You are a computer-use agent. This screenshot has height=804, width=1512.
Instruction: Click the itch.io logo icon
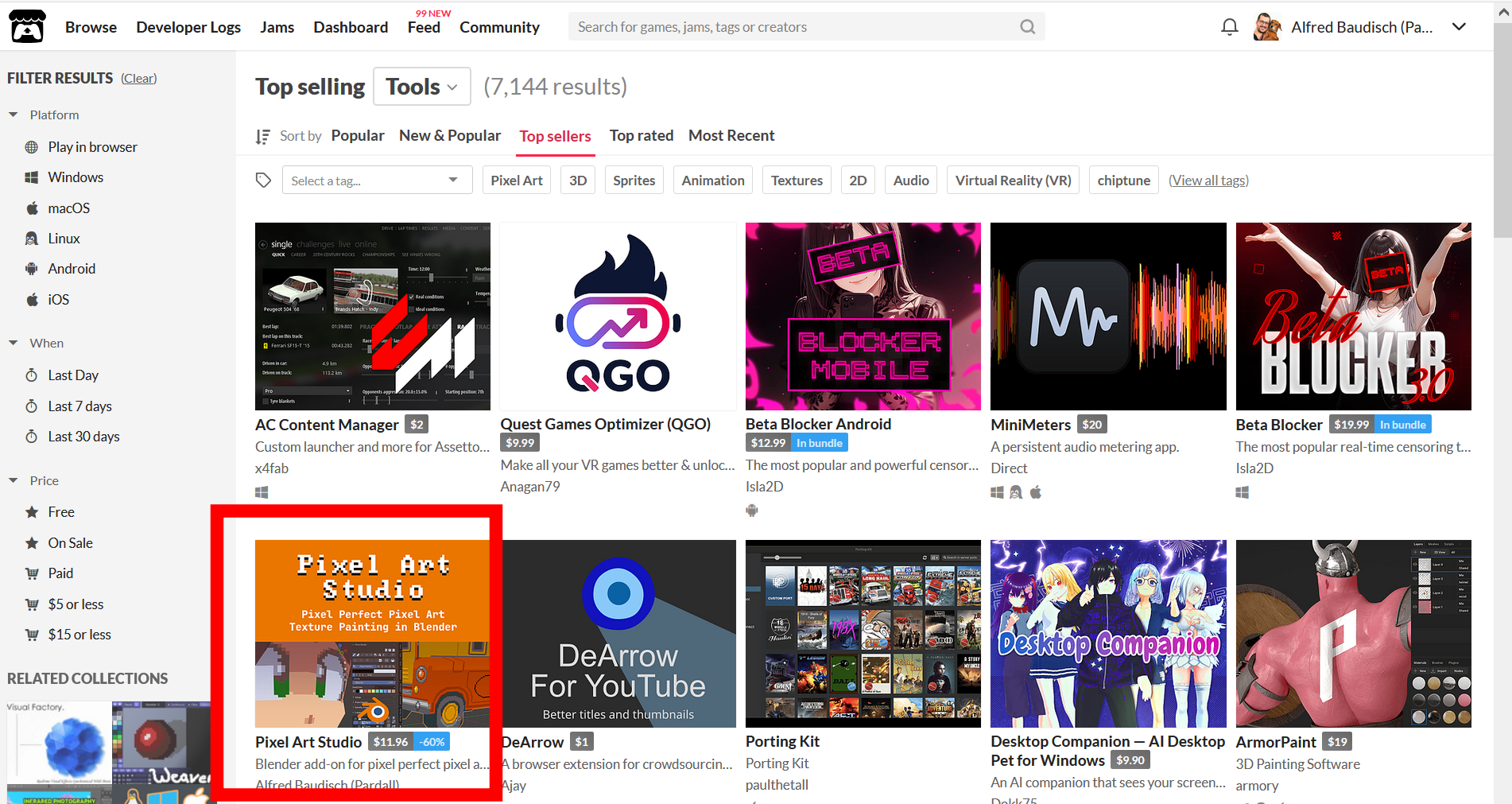coord(28,26)
